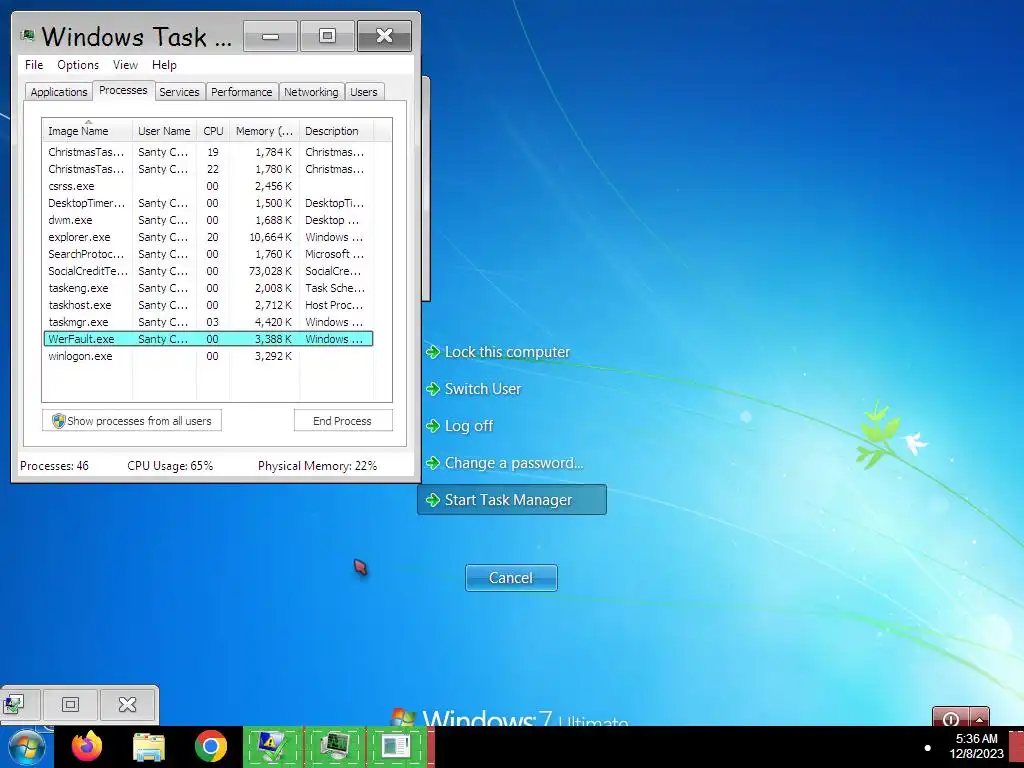
Task: Open File Explorer from the taskbar
Action: 149,746
